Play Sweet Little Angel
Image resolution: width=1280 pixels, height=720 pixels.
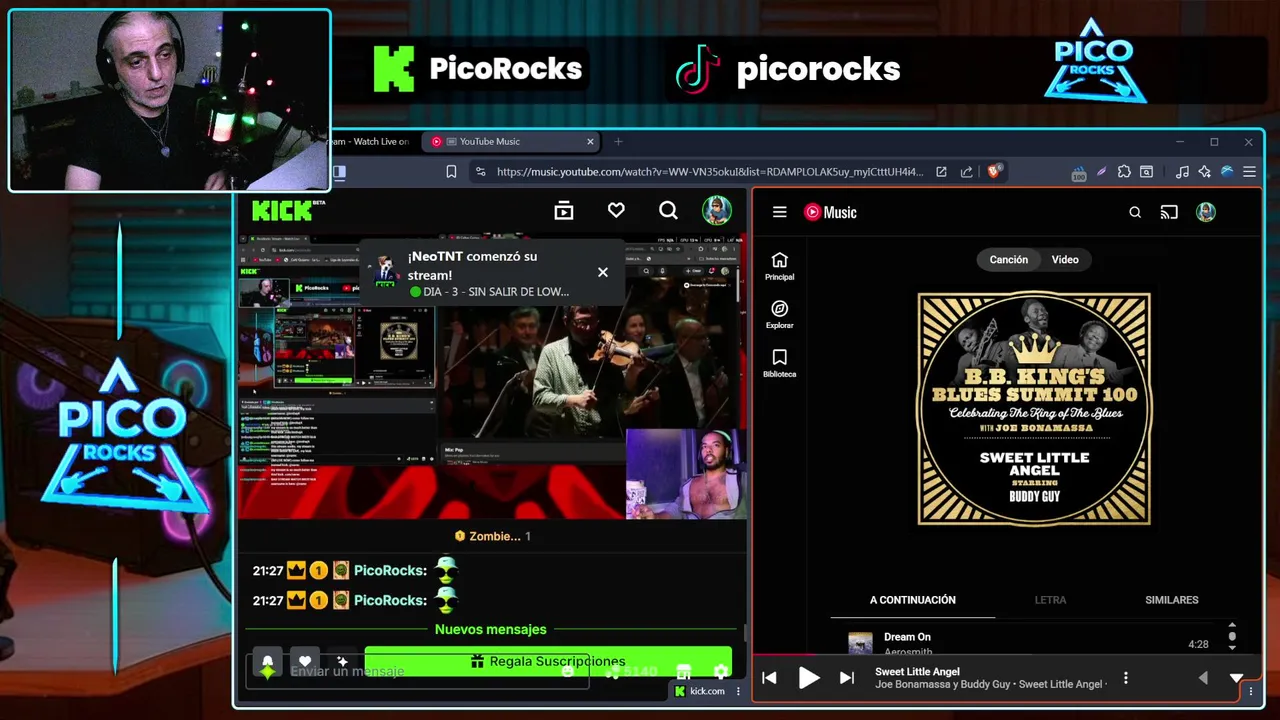(x=808, y=678)
